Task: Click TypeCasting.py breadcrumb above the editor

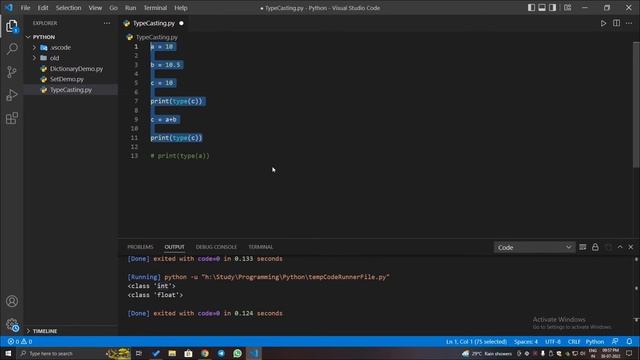Action: [x=157, y=37]
